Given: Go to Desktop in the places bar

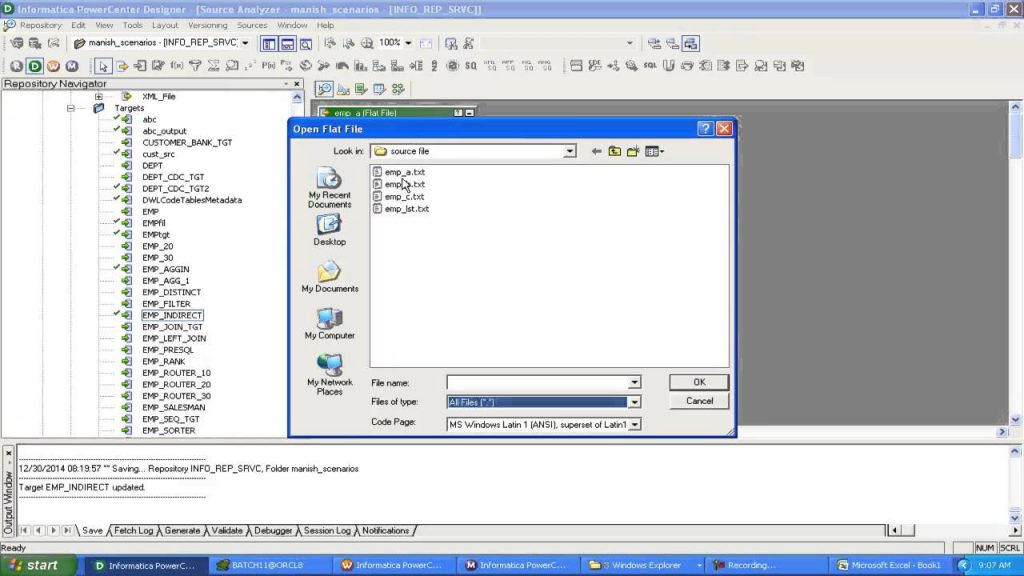Looking at the screenshot, I should [x=329, y=231].
